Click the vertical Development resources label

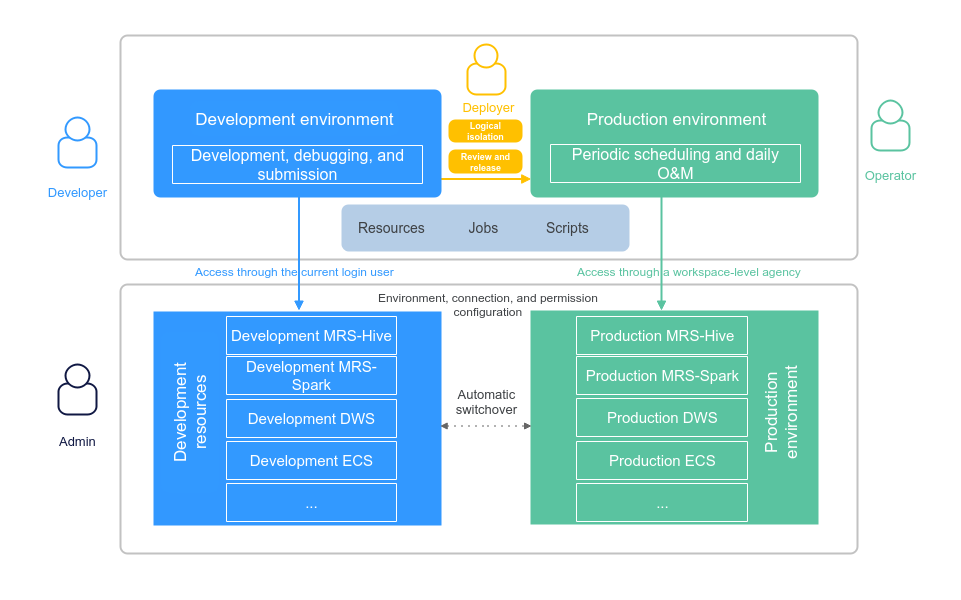pos(190,412)
